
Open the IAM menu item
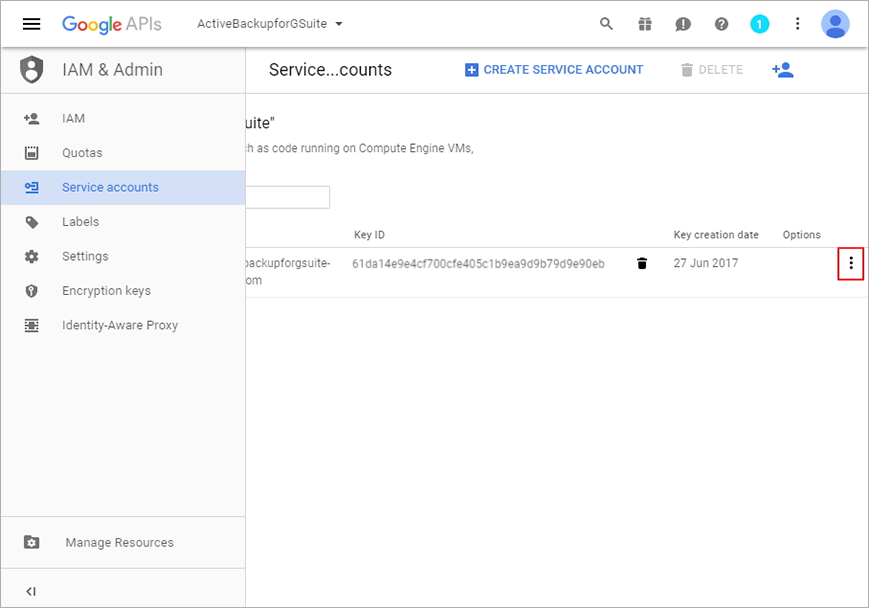[x=73, y=118]
